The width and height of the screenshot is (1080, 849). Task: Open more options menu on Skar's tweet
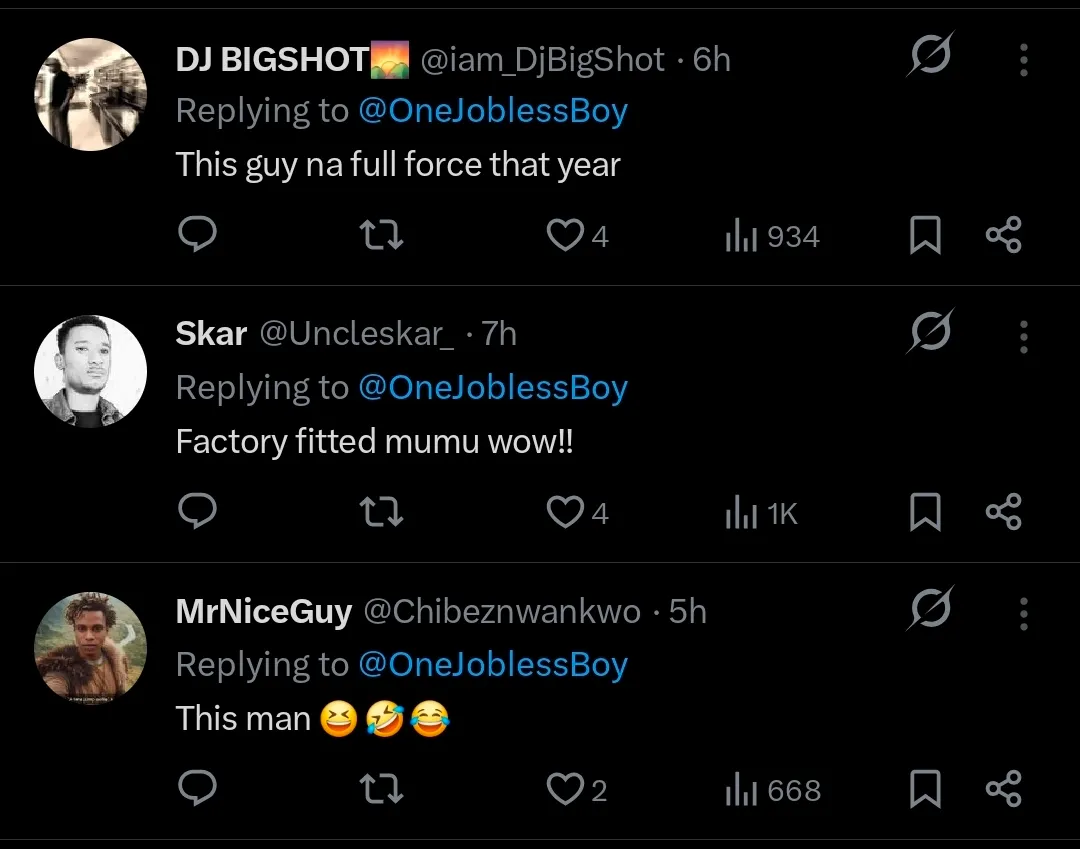tap(1024, 337)
